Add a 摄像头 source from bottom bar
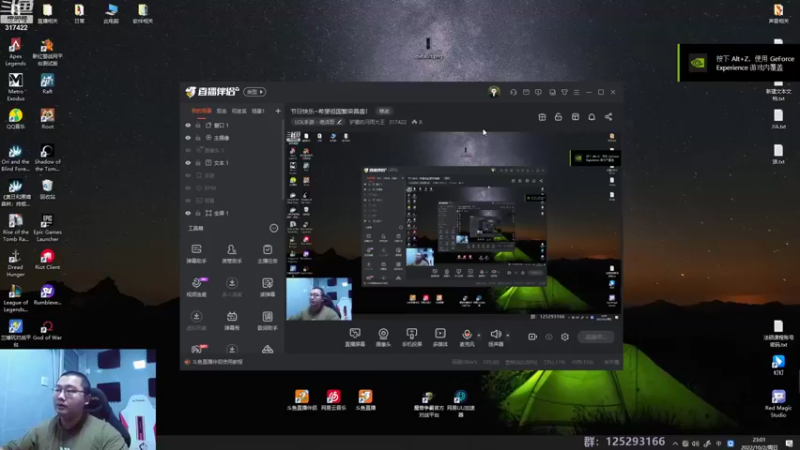Screen dimensions: 800x450 pos(383,337)
